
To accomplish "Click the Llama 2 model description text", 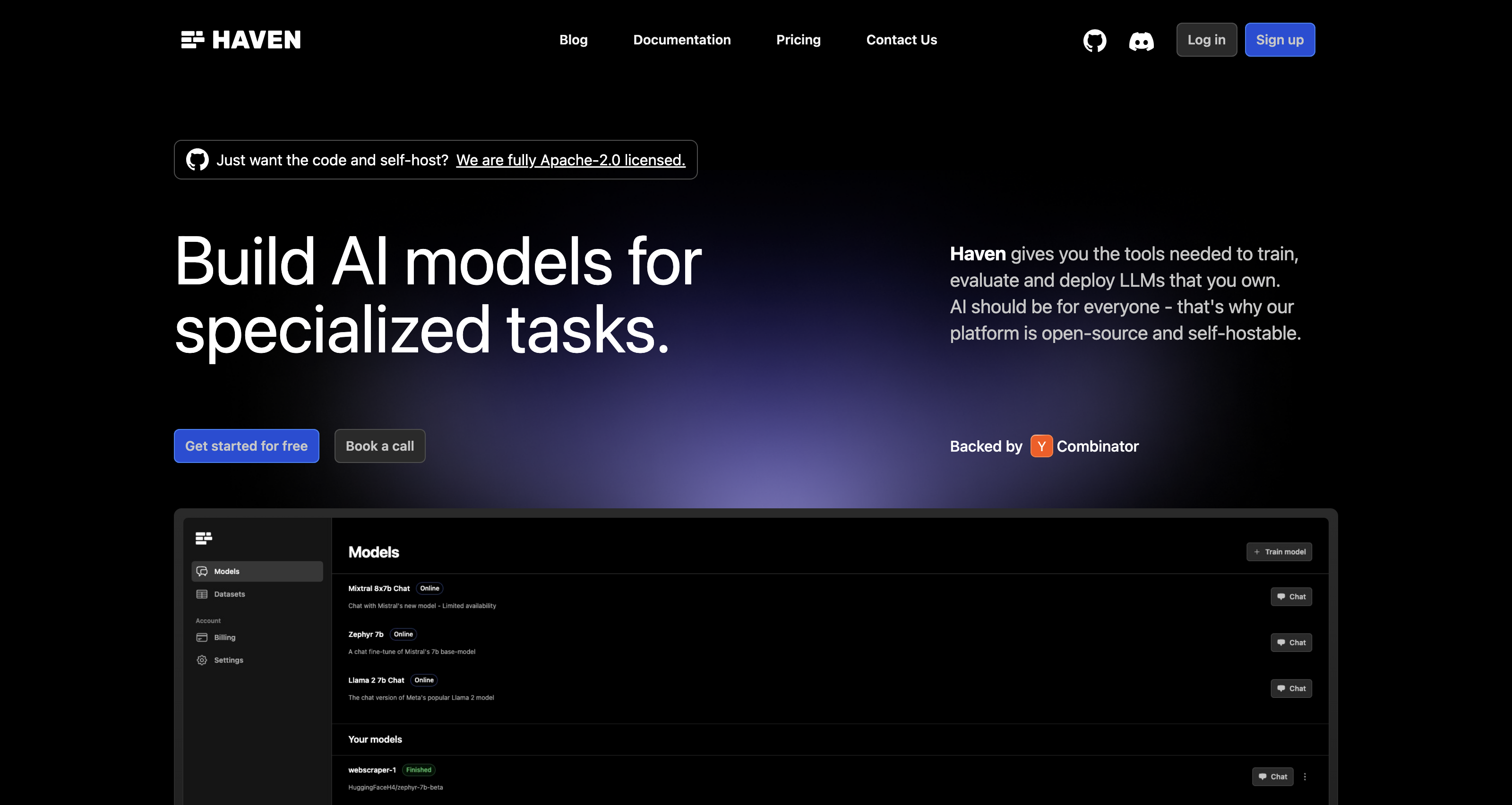I will click(421, 698).
